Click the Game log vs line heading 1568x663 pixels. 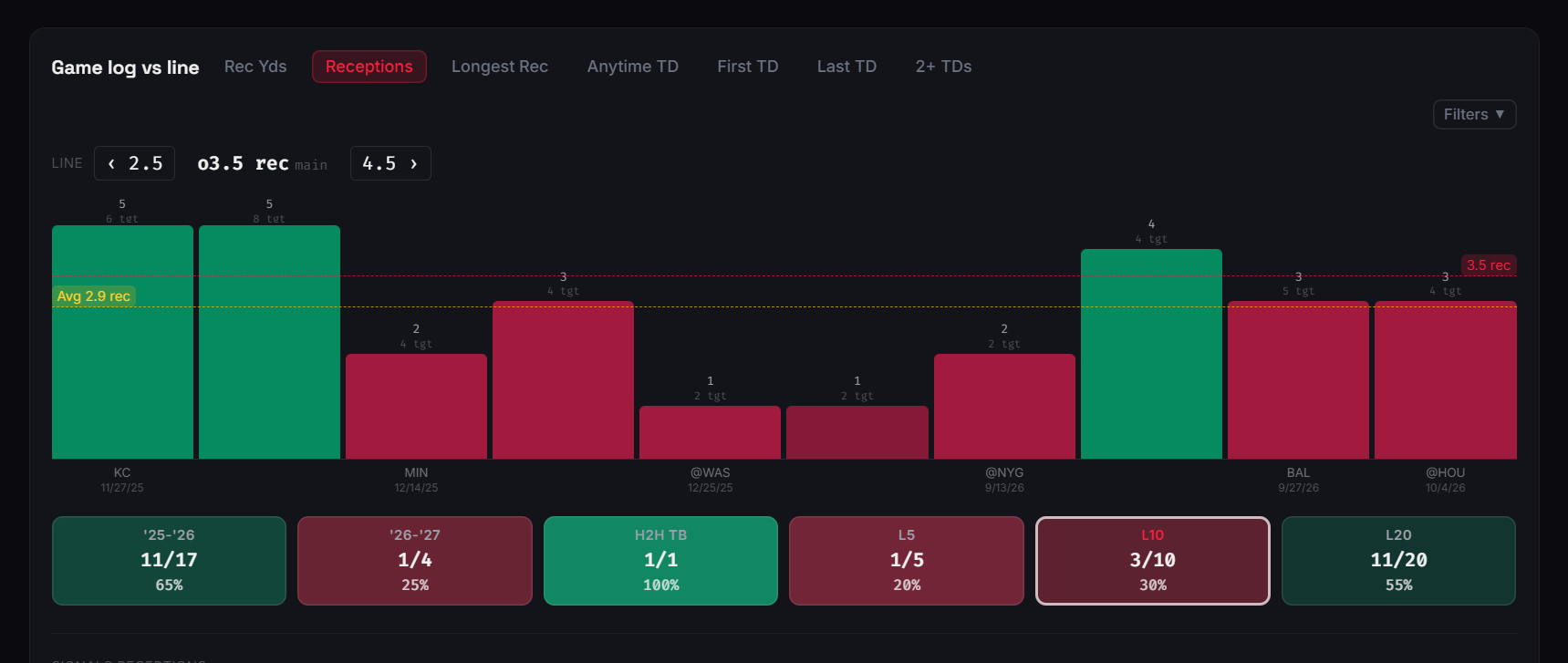125,67
